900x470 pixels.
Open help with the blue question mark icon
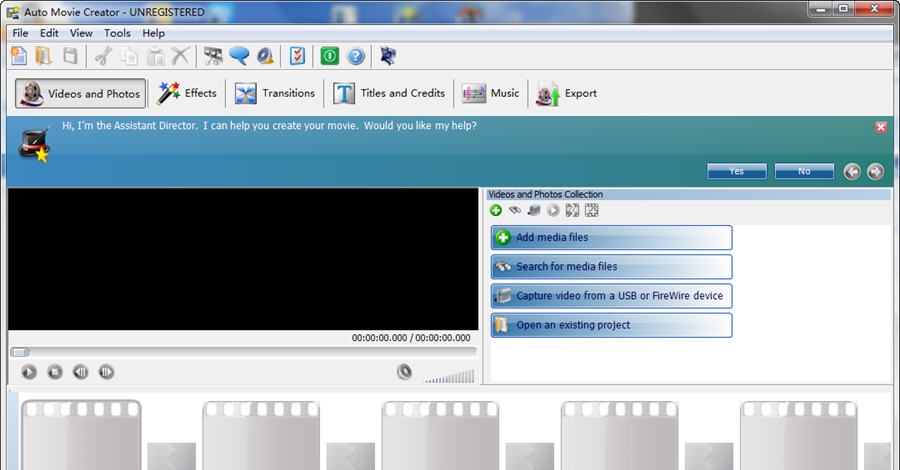tap(356, 56)
